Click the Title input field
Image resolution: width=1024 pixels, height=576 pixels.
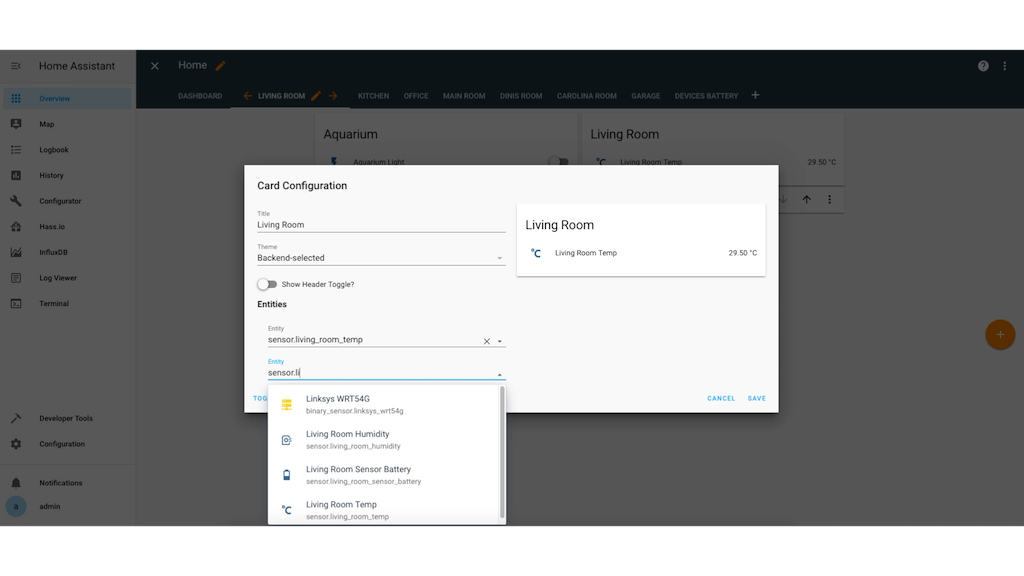coord(381,225)
